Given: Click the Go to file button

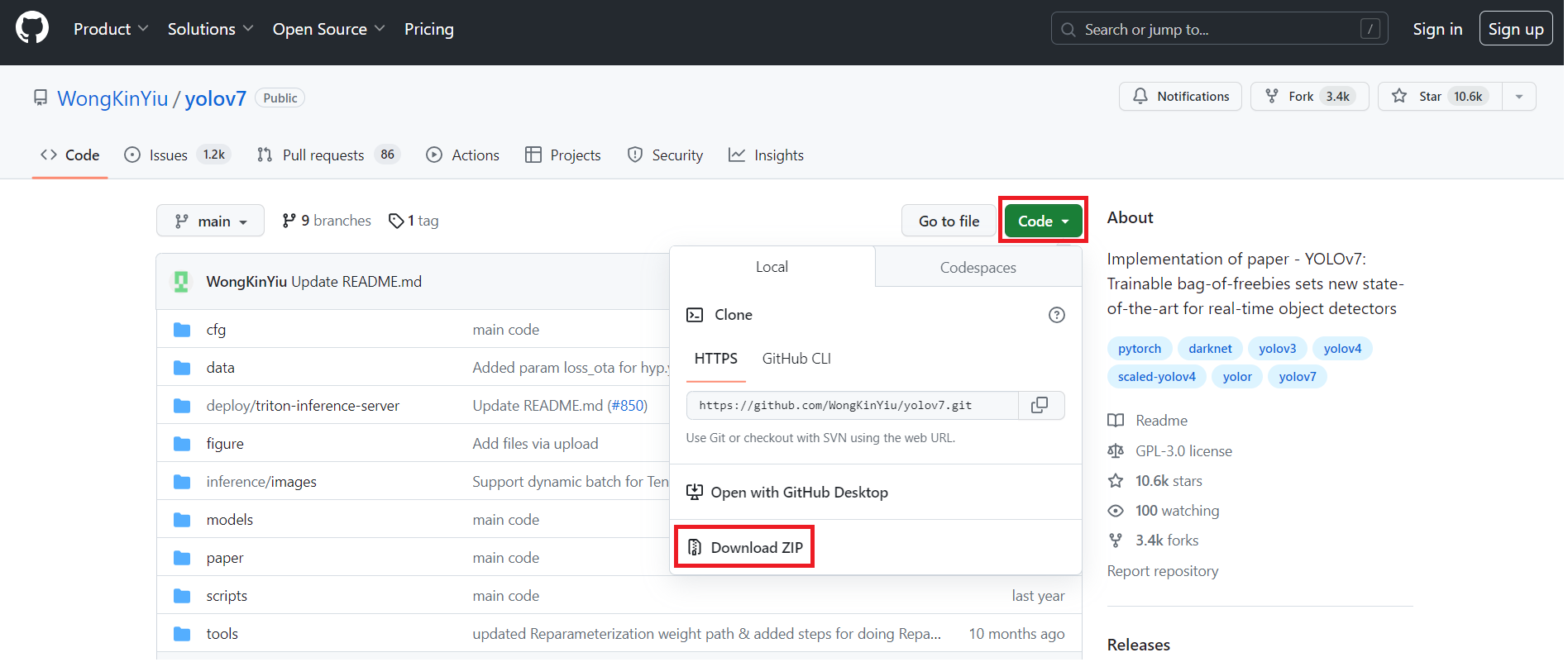Looking at the screenshot, I should pyautogui.click(x=949, y=221).
